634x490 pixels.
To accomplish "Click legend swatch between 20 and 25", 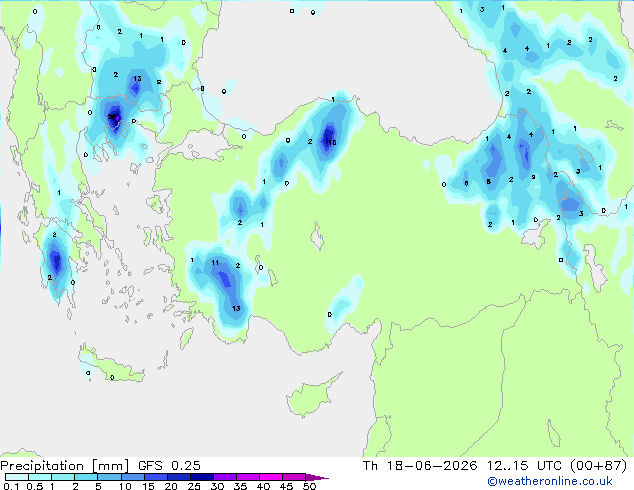I will (x=179, y=477).
